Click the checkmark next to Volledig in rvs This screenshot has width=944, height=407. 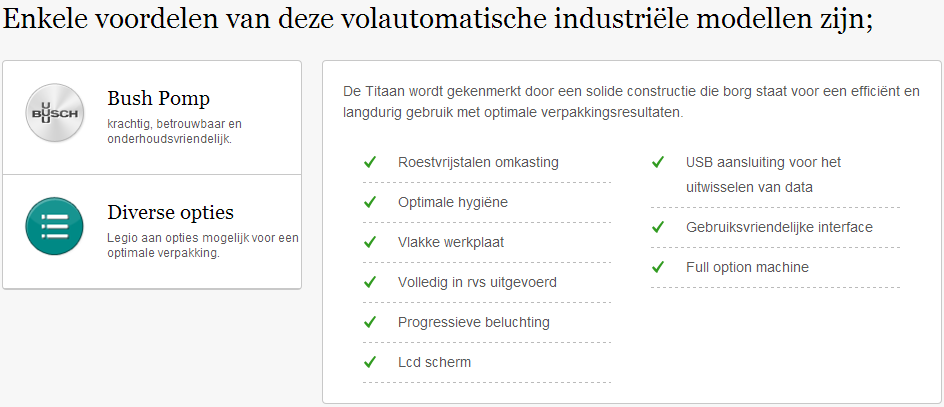pos(370,282)
